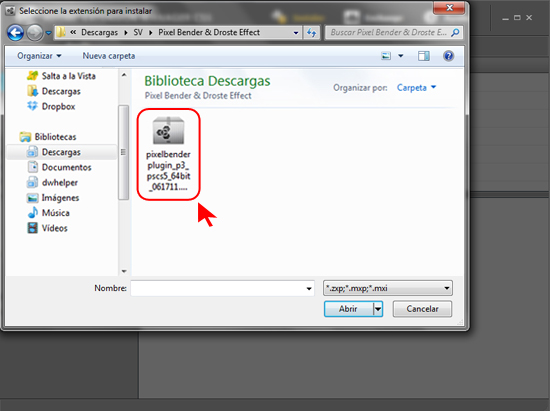Select the Pixel Bender & Droste Effect path segment

[x=209, y=32]
